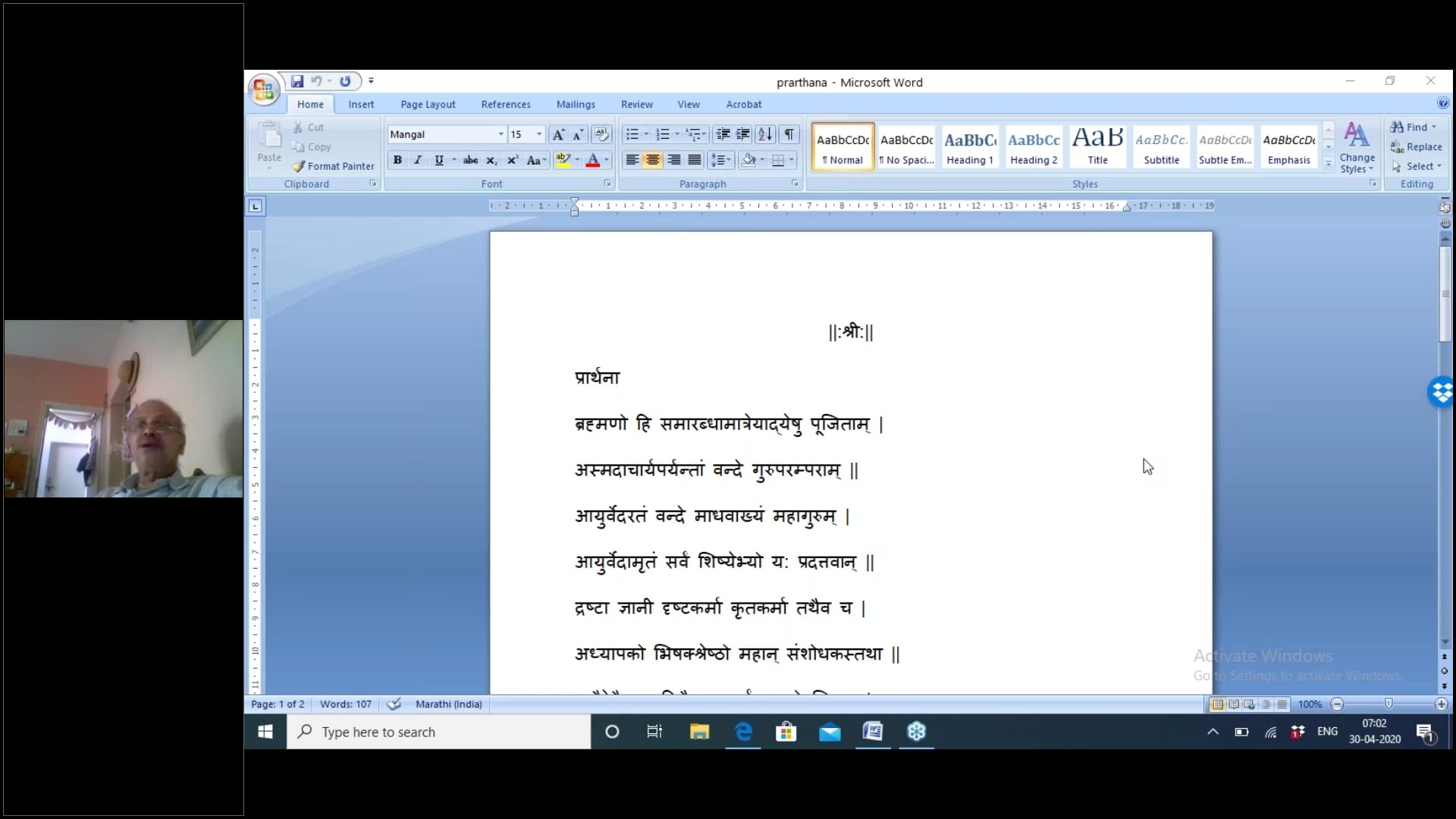Click the Save icon in the quick access toolbar
This screenshot has width=1456, height=819.
point(297,81)
